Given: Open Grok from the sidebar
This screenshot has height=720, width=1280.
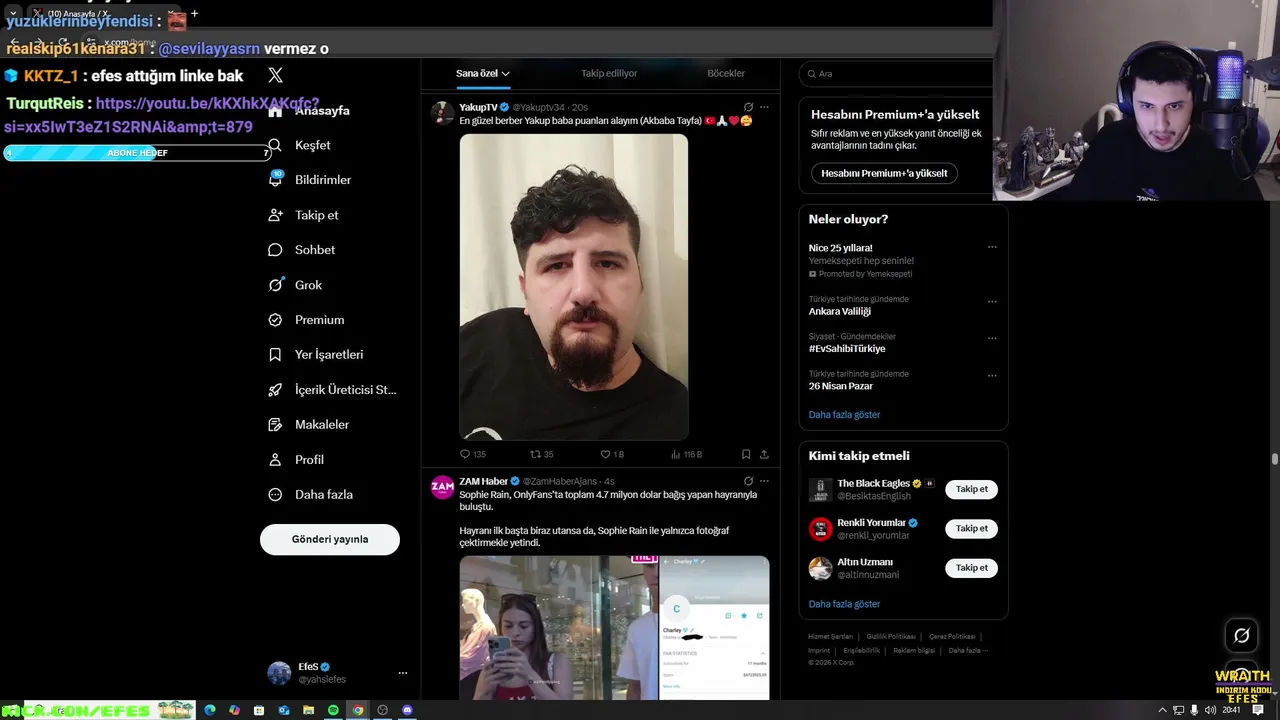Looking at the screenshot, I should point(296,285).
